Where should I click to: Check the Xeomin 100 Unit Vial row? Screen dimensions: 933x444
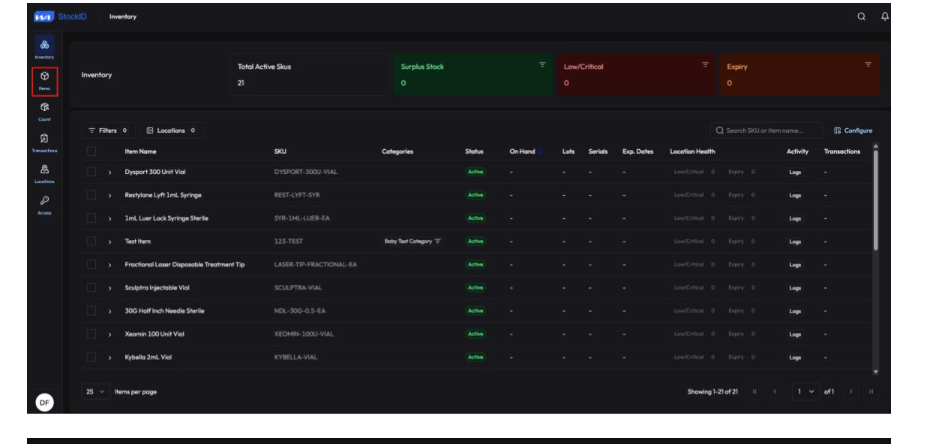(x=91, y=334)
